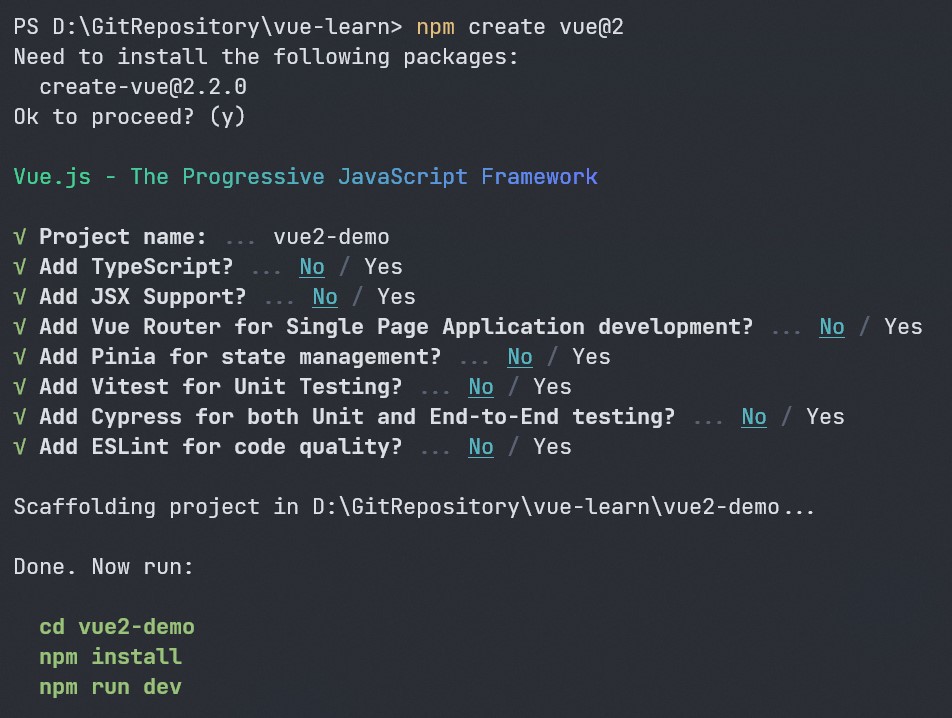Click 'Vue.js - The Progressive JavaScript Framework' banner

305,177
